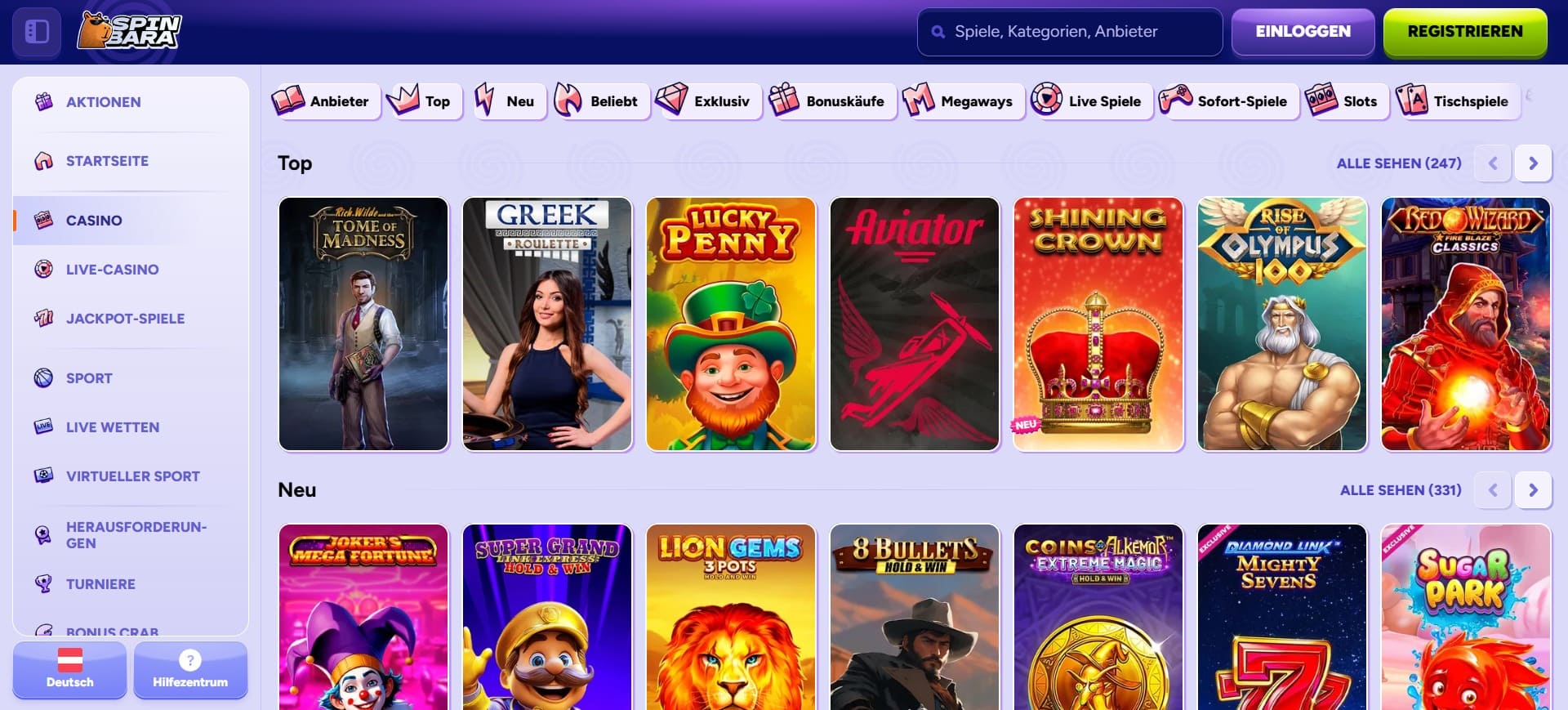Toggle the sidebar collapse icon
This screenshot has height=710, width=1568.
(37, 32)
